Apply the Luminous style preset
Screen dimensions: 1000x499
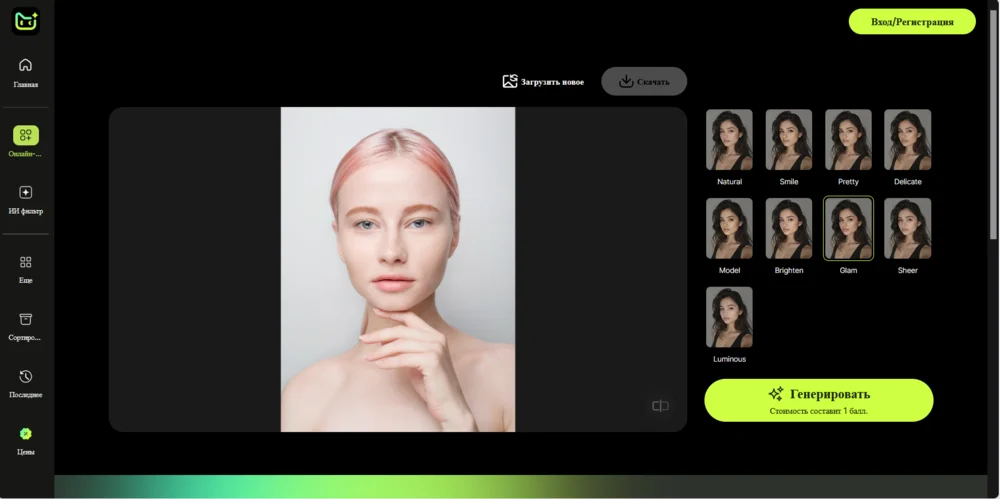[x=729, y=318]
